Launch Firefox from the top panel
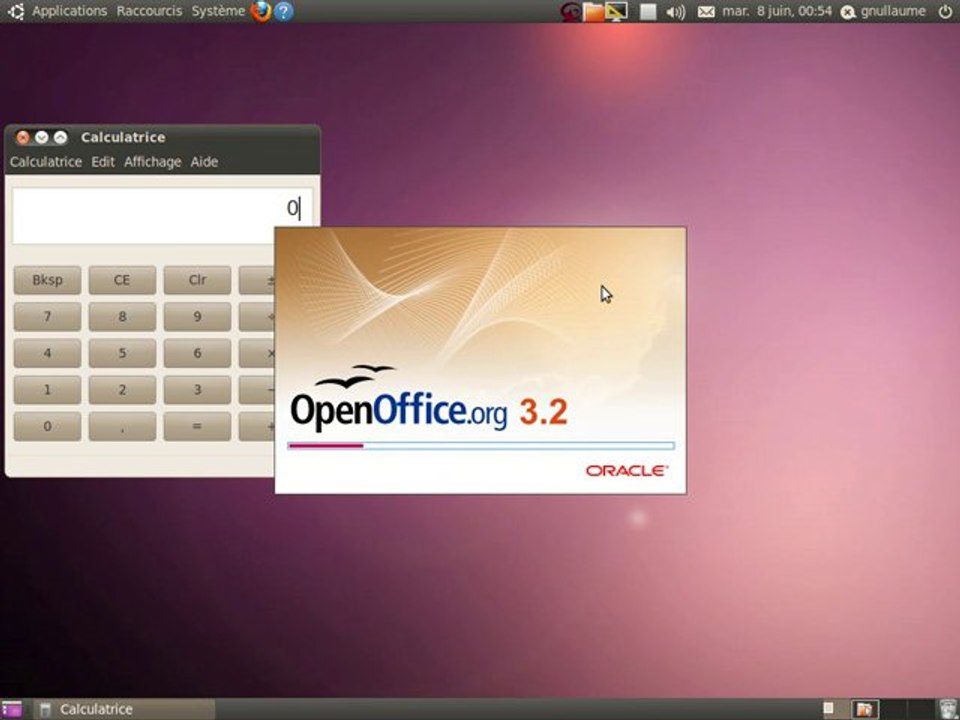This screenshot has height=720, width=960. [x=261, y=11]
